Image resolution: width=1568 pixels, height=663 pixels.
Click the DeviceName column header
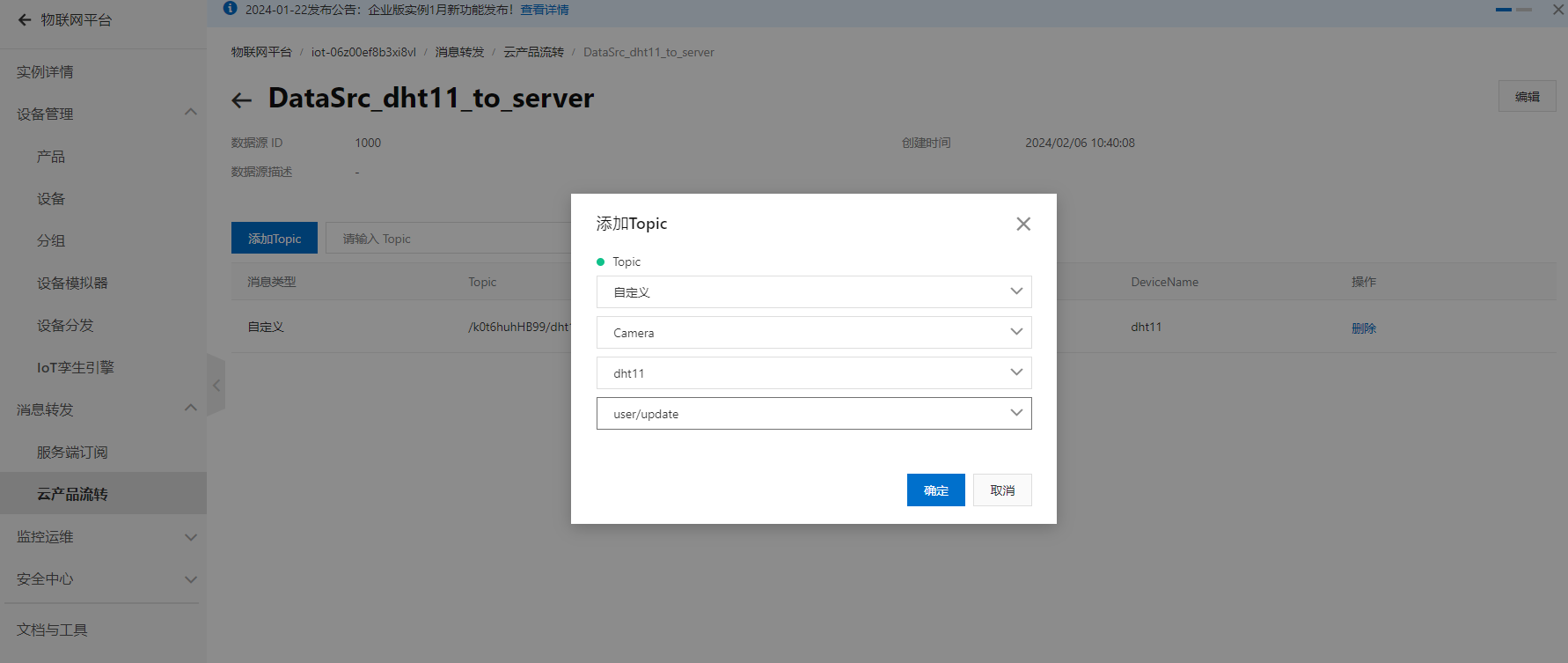point(1164,282)
